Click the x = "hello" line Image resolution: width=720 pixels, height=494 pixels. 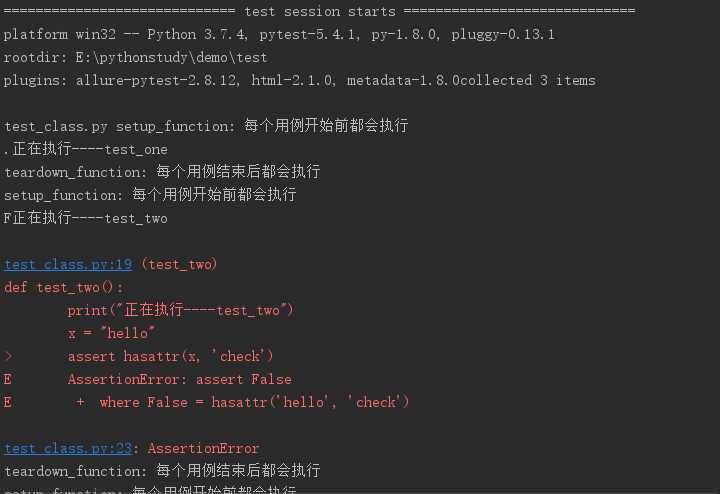[x=111, y=333]
